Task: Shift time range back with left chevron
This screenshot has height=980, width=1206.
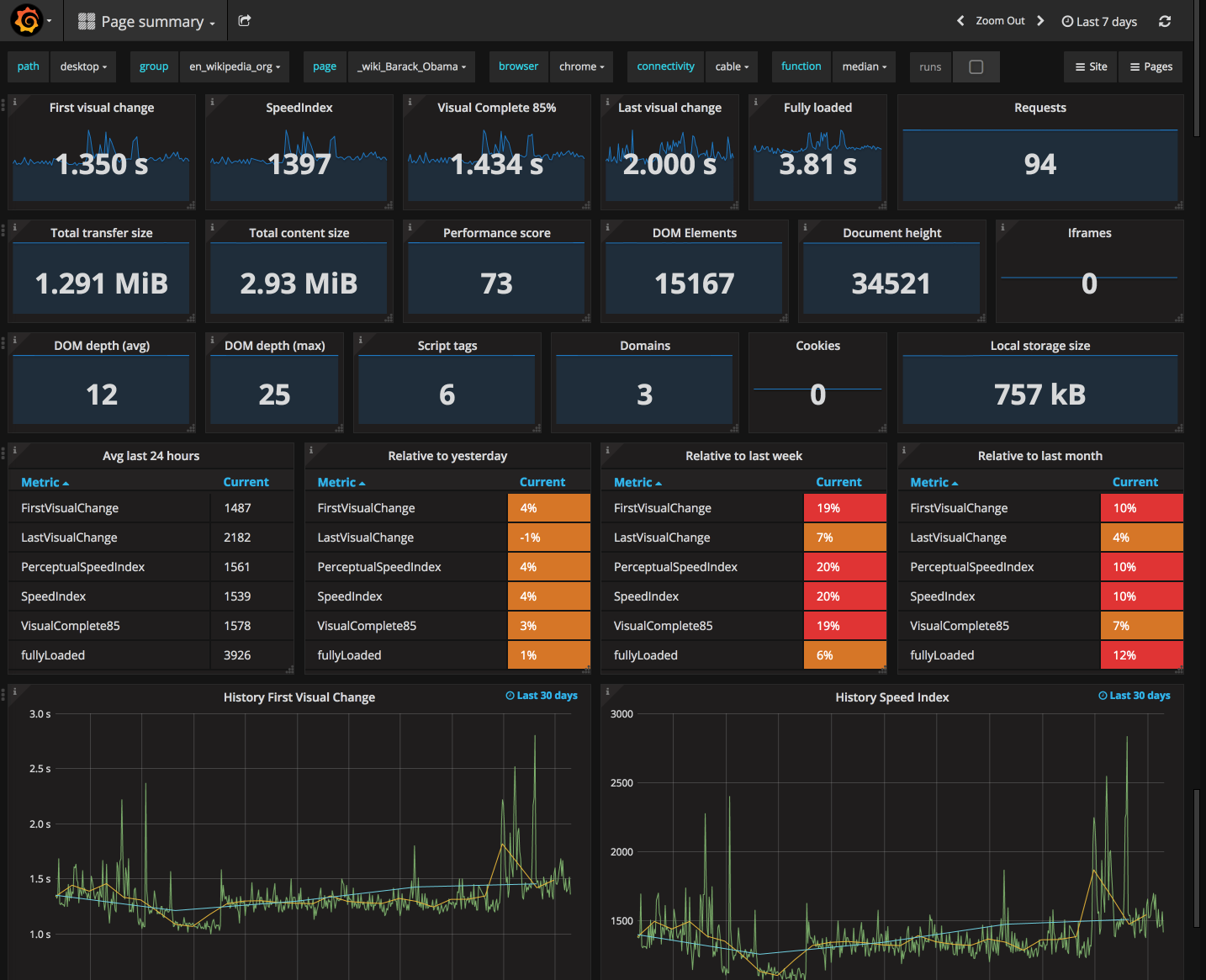Action: pos(960,21)
